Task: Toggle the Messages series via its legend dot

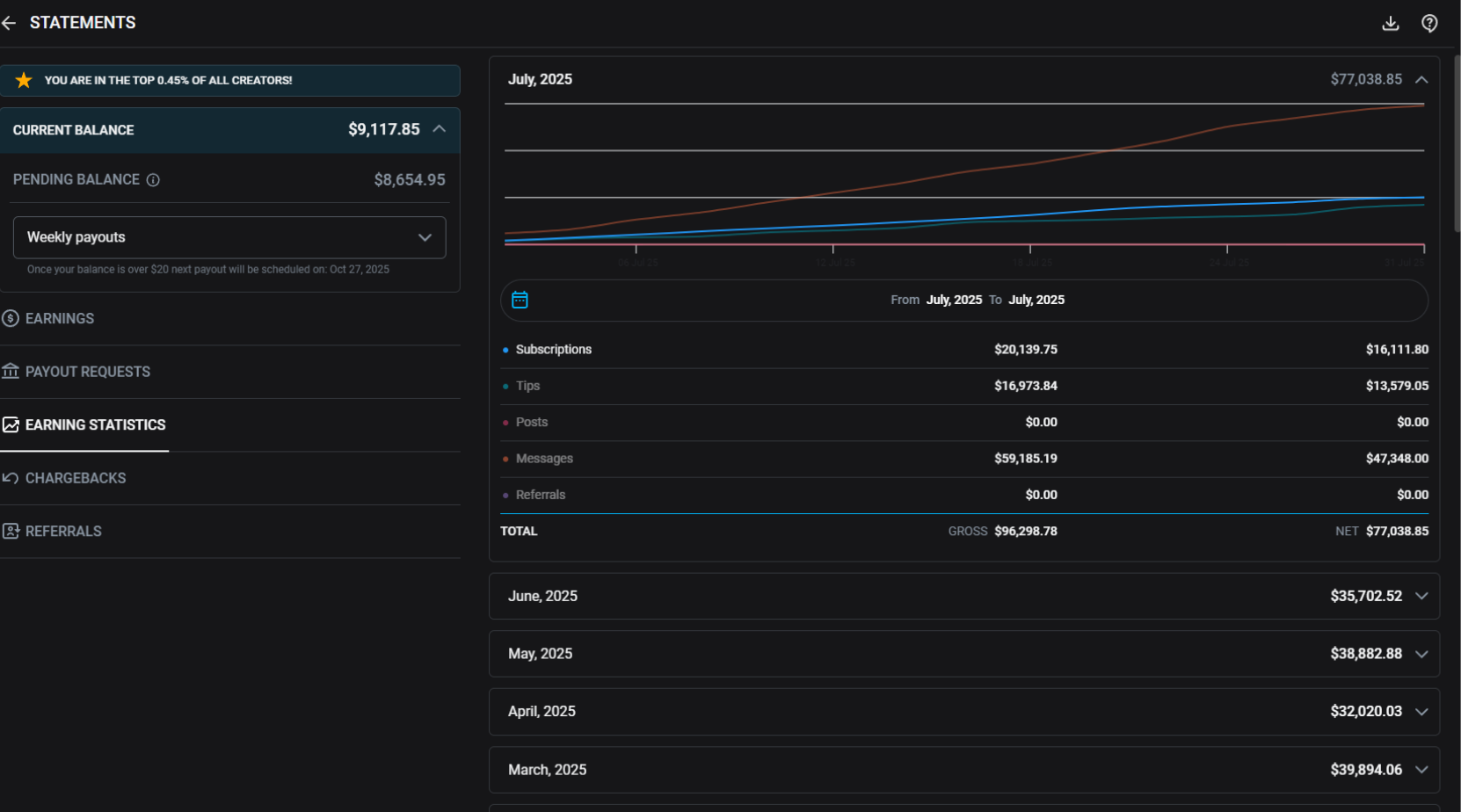Action: tap(505, 458)
